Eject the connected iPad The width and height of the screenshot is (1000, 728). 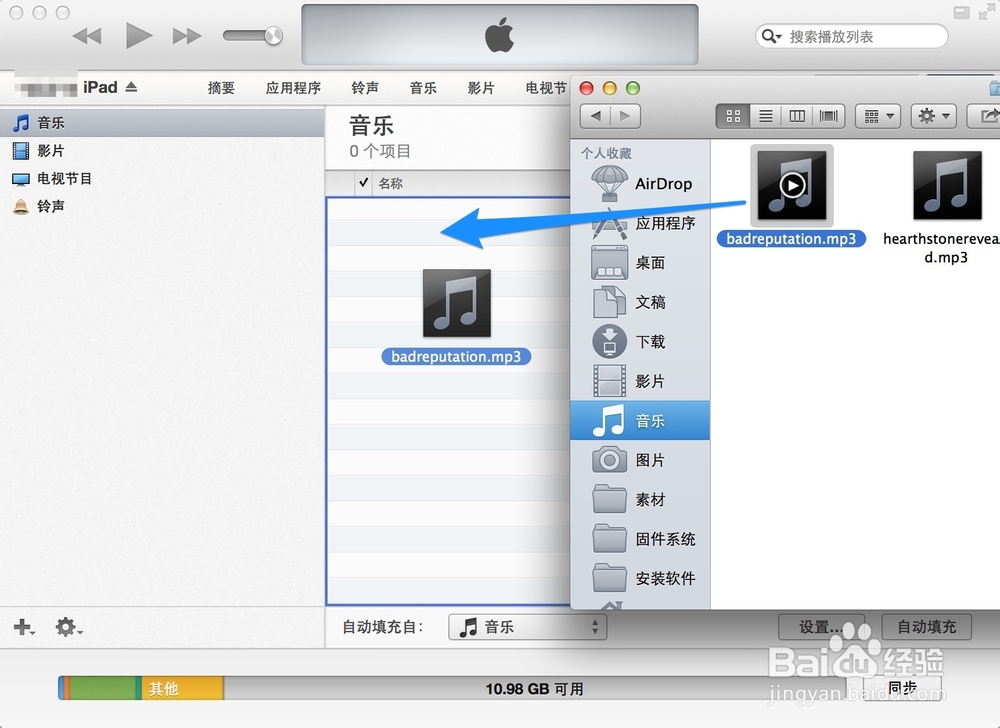tap(130, 87)
